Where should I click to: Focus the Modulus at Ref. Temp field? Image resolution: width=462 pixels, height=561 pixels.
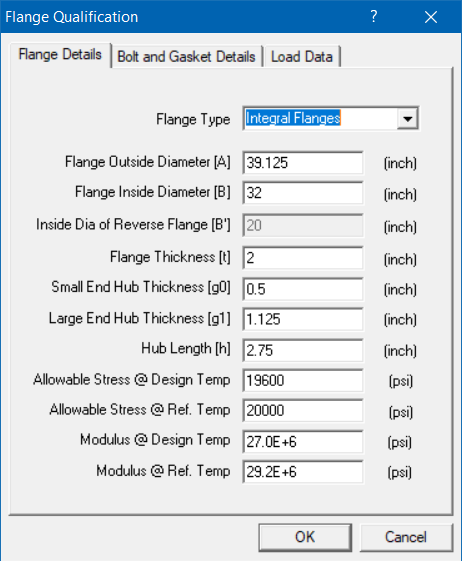[x=303, y=472]
